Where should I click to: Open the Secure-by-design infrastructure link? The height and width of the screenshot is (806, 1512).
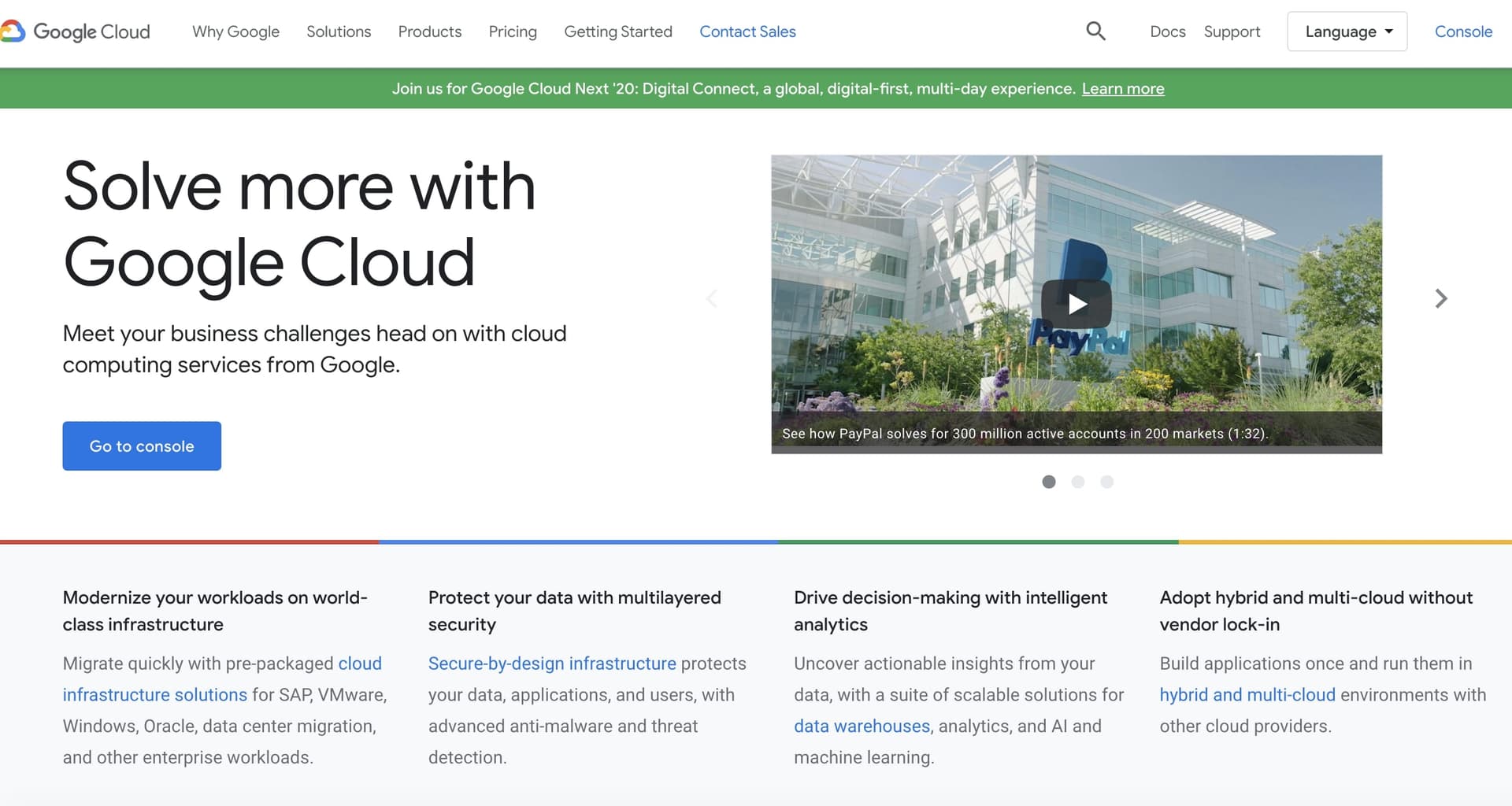pyautogui.click(x=552, y=664)
